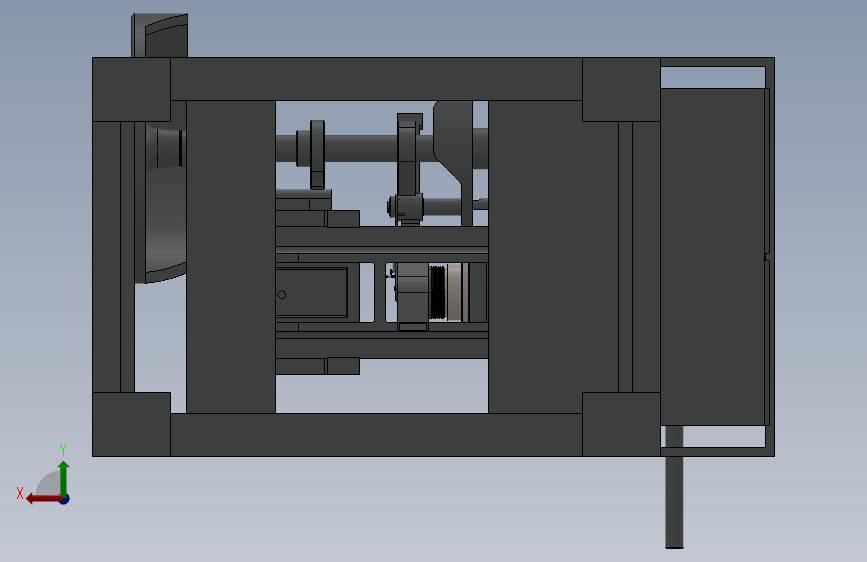Select the ribbed spring coupling in the center
867x562 pixels.
point(437,293)
